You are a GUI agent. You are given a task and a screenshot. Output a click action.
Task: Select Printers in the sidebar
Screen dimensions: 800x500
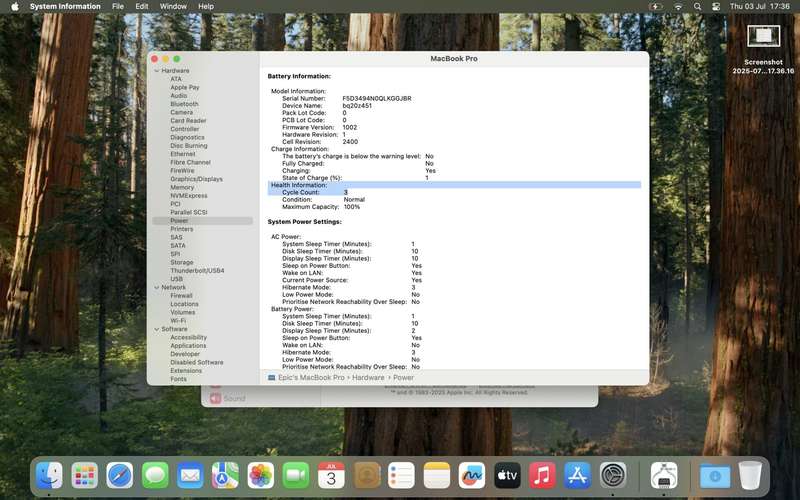(x=182, y=229)
